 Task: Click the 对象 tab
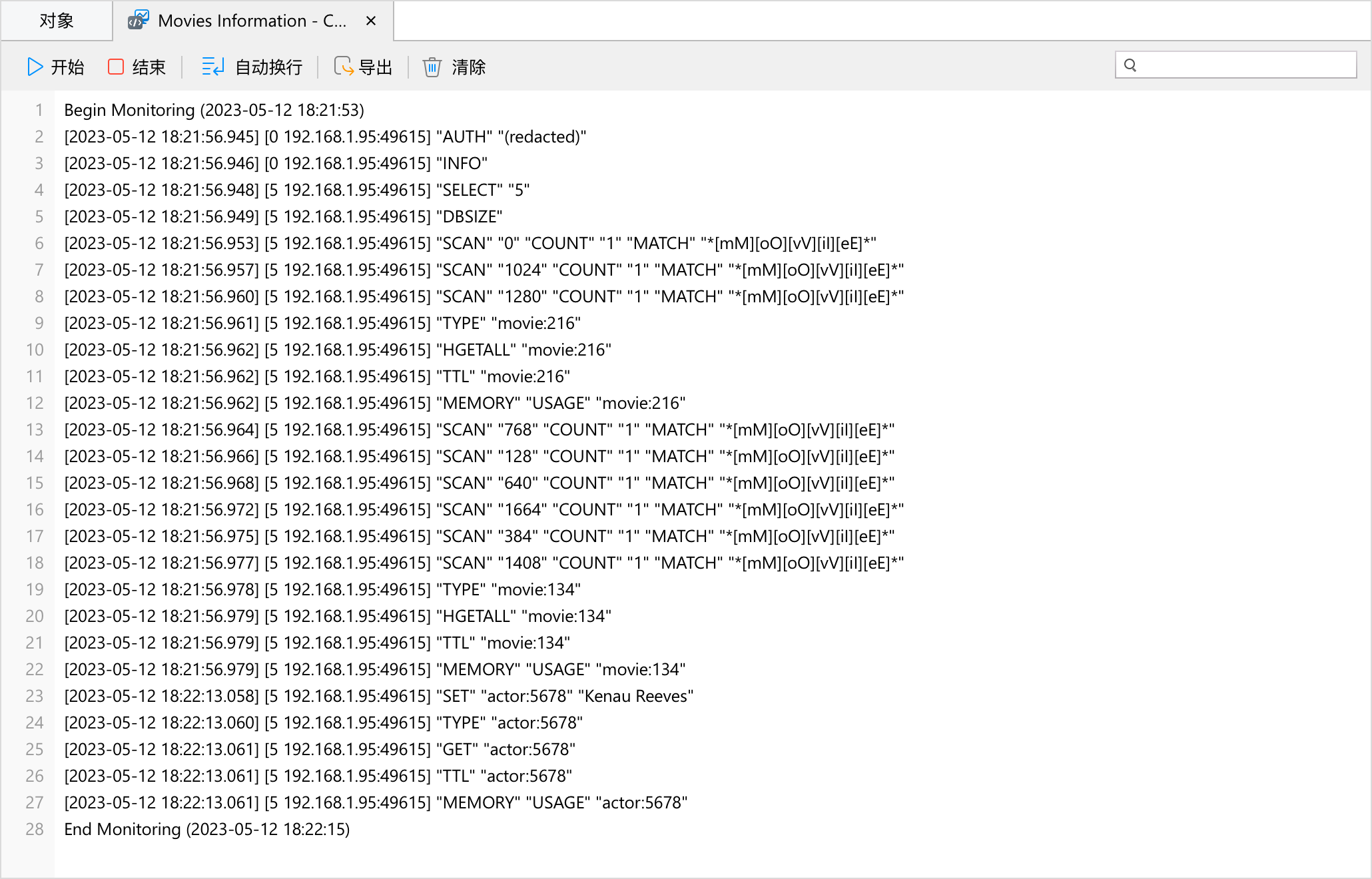pos(56,19)
